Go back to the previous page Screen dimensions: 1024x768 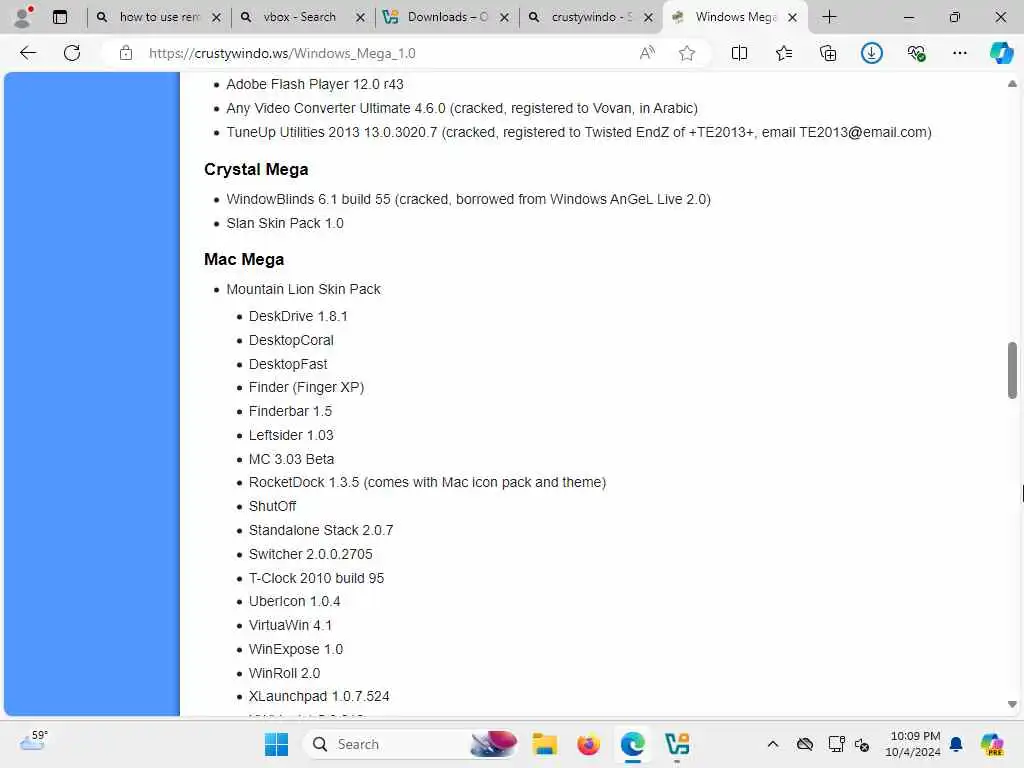[x=28, y=53]
